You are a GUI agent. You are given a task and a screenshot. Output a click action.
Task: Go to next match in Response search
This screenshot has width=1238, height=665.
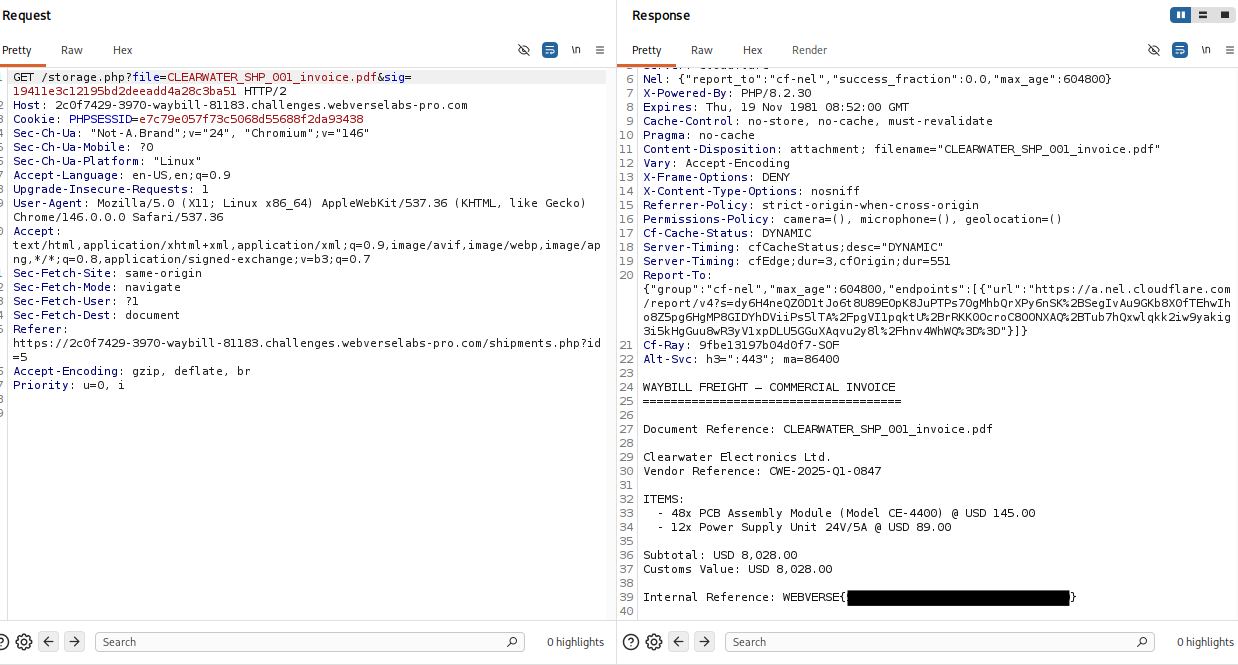[704, 642]
